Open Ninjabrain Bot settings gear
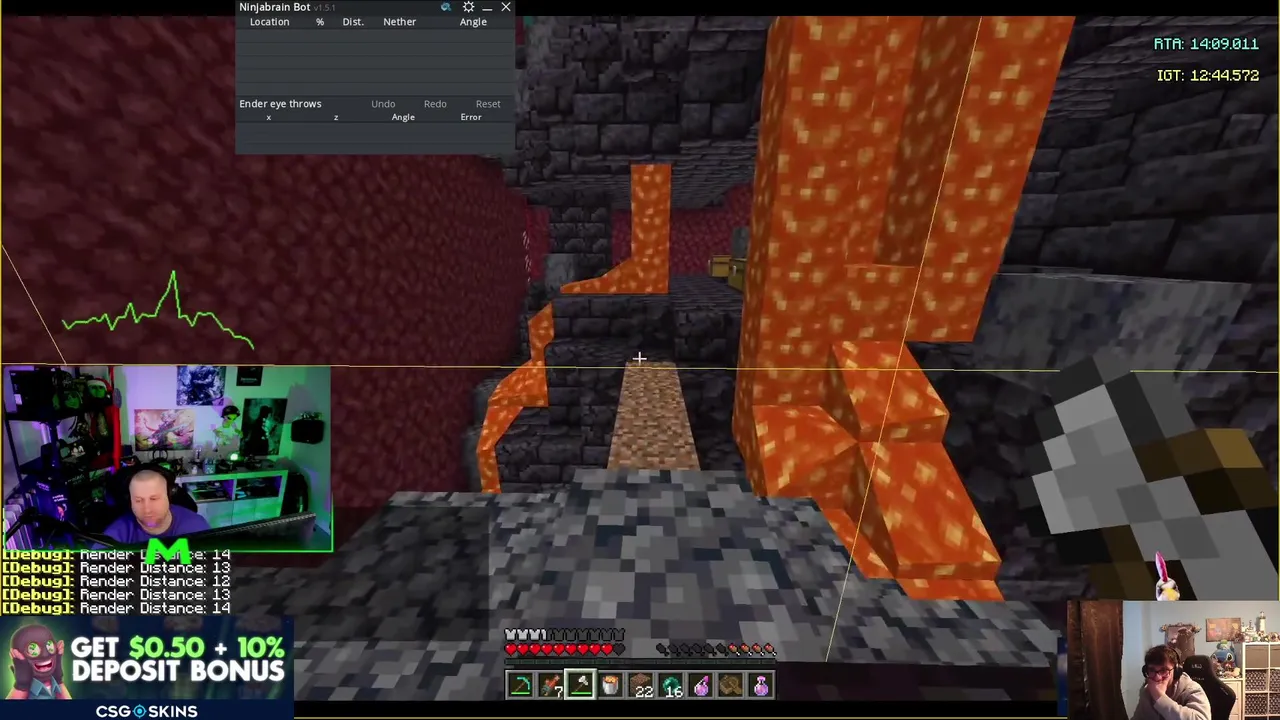 pos(468,7)
